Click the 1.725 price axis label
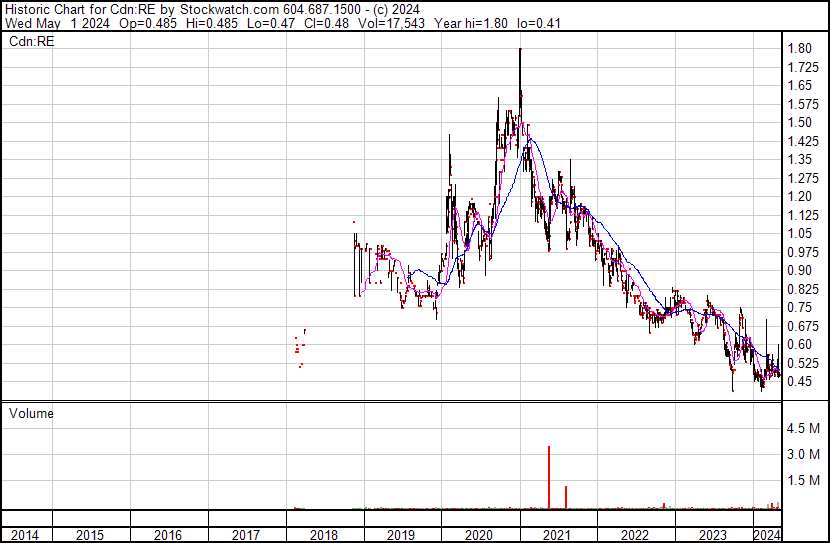The image size is (830, 543). click(803, 67)
